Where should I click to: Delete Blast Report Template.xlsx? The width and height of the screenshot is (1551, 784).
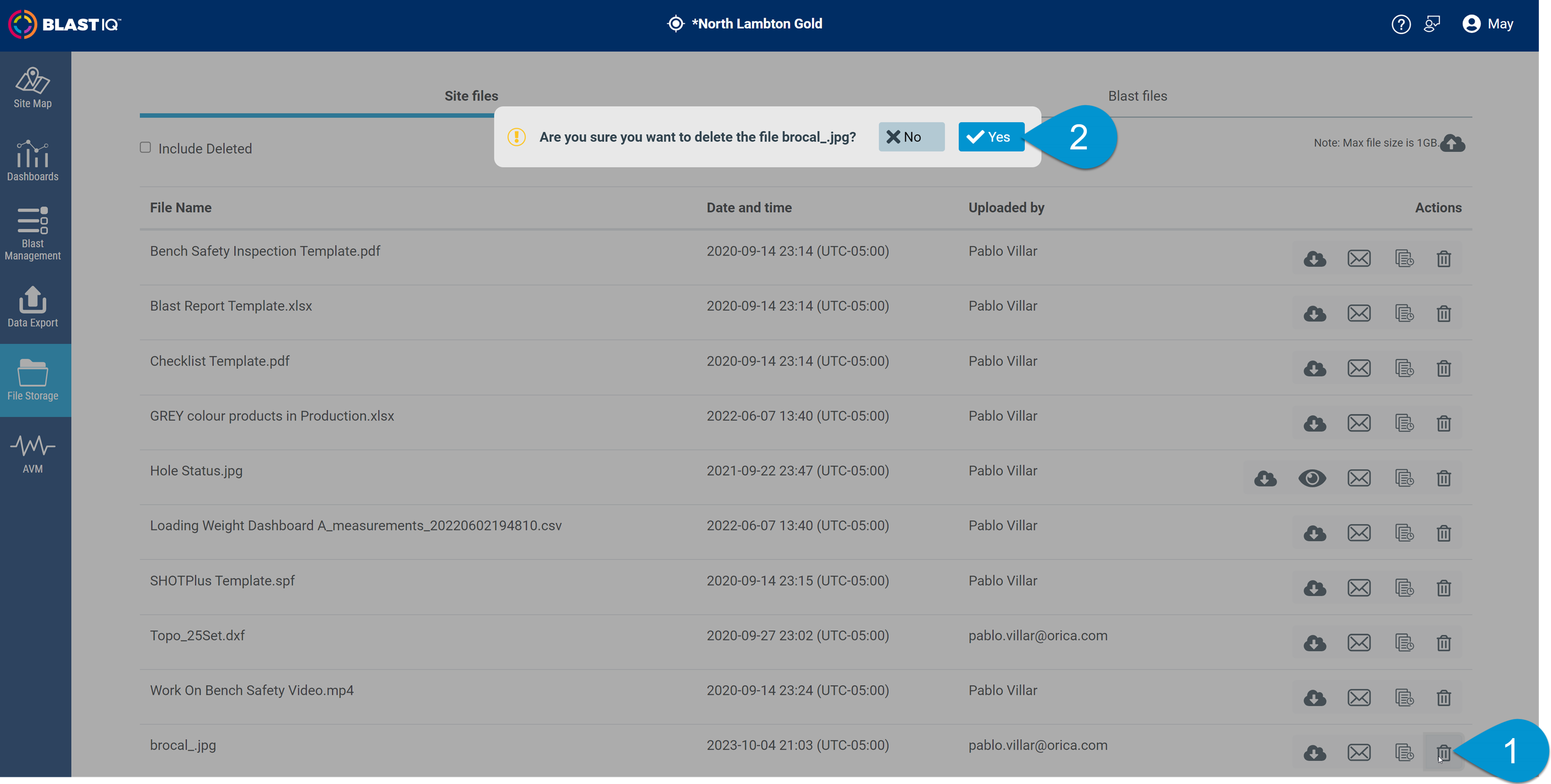point(1443,313)
